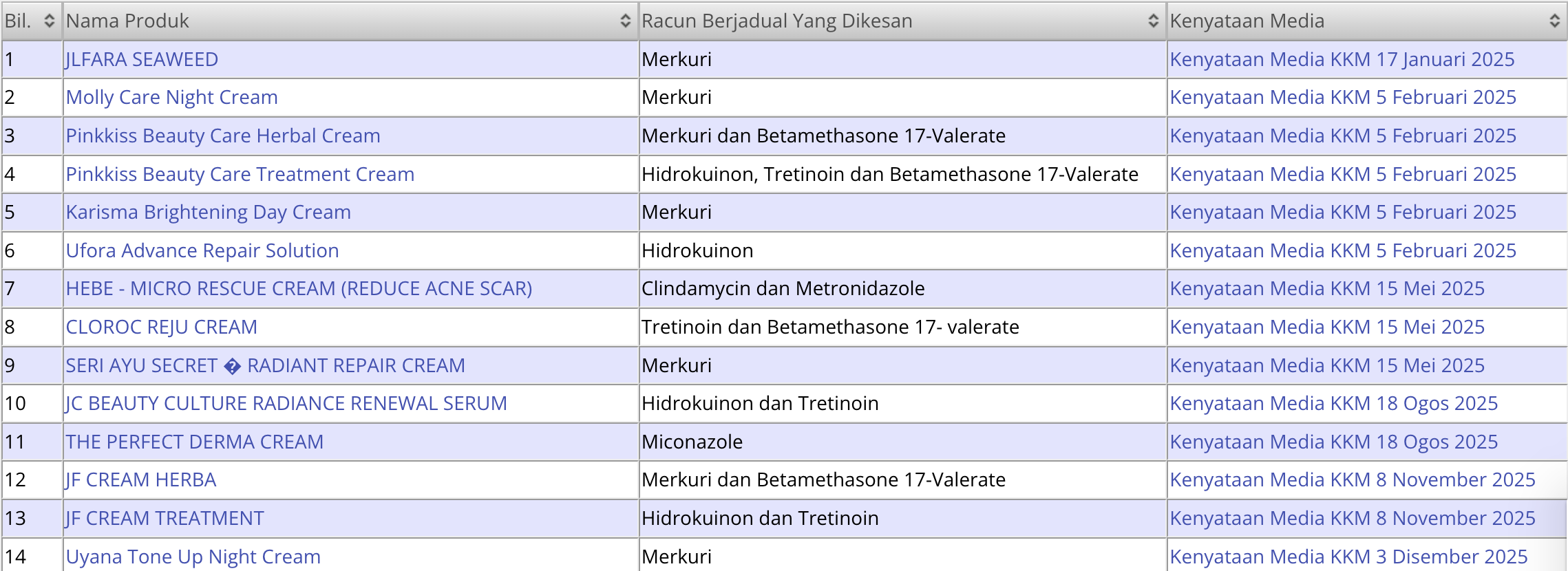Open Ufora Advance Repair Solution link

tap(202, 251)
